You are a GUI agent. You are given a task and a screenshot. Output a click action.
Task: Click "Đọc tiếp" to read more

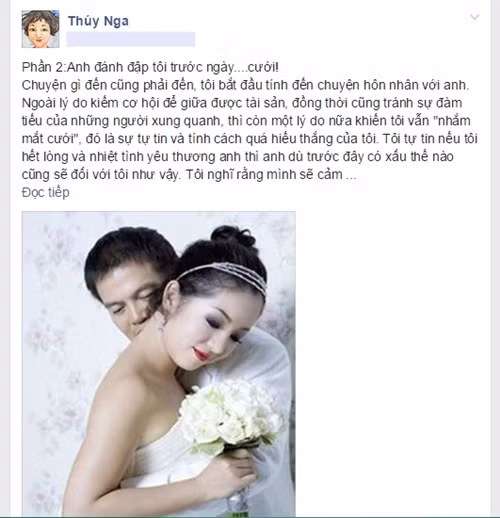pos(46,192)
